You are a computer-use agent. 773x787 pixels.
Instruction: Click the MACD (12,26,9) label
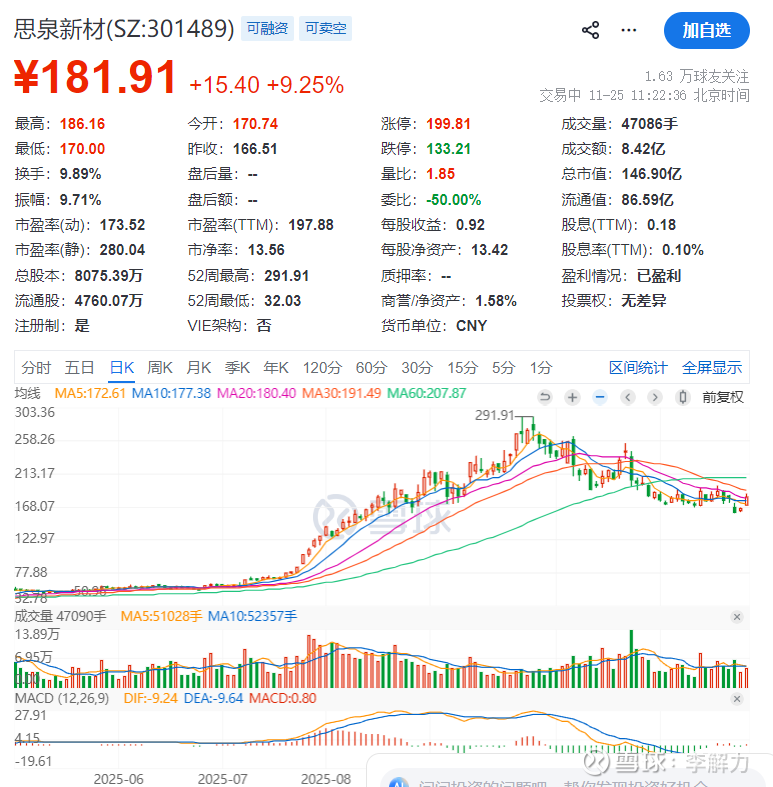point(62,699)
